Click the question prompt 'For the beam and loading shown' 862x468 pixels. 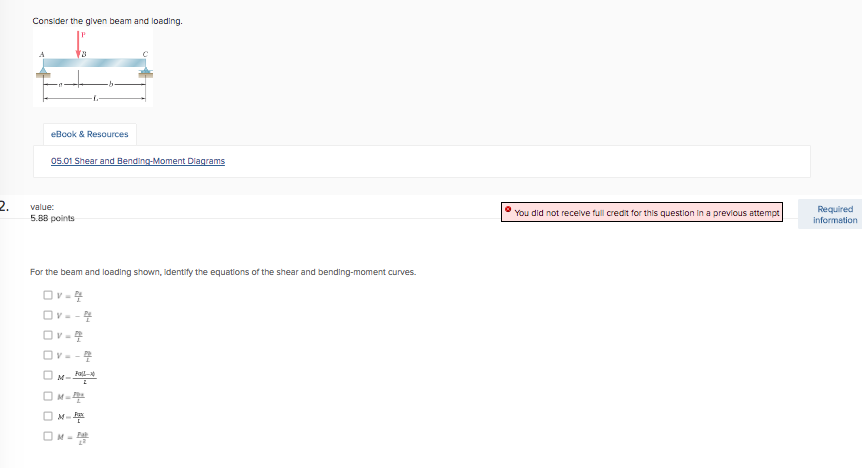point(223,272)
